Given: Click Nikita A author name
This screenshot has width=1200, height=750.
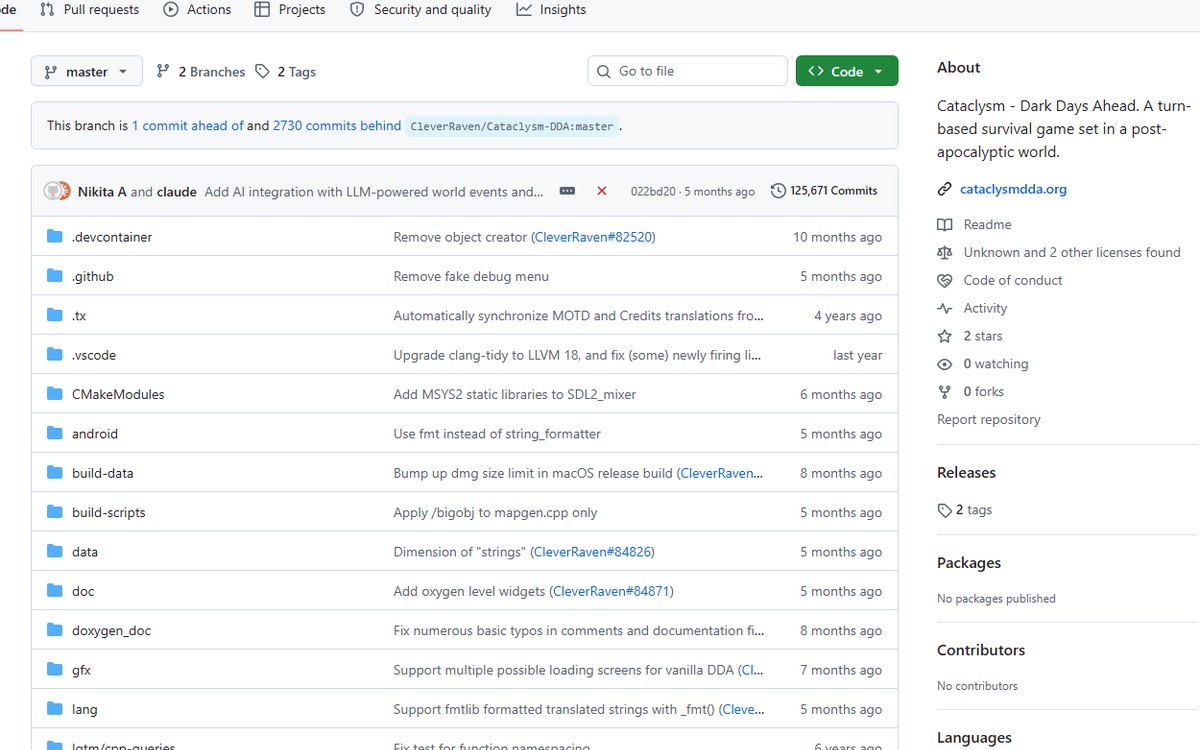Looking at the screenshot, I should coord(102,192).
